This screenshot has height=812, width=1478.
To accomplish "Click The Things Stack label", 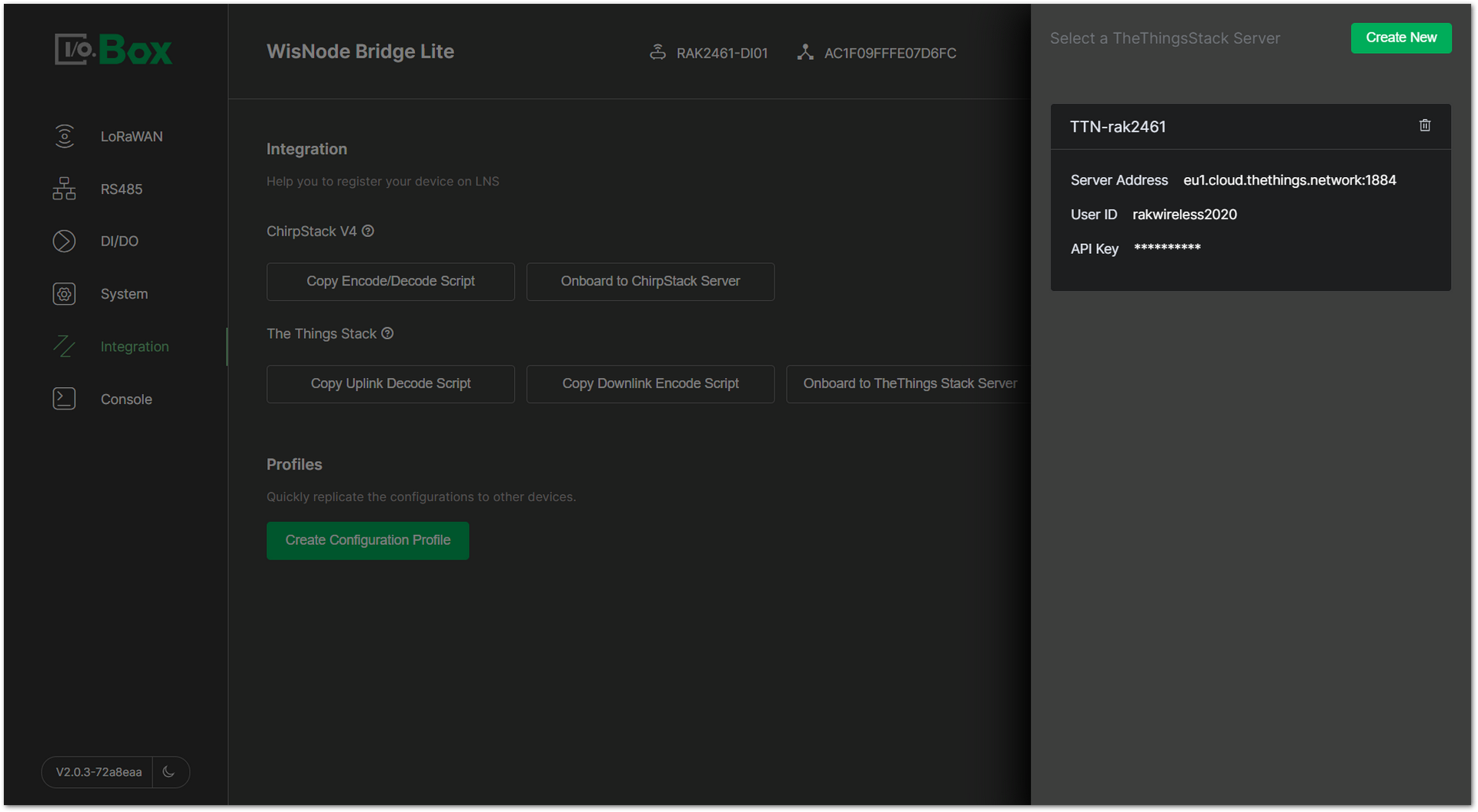I will tap(321, 334).
